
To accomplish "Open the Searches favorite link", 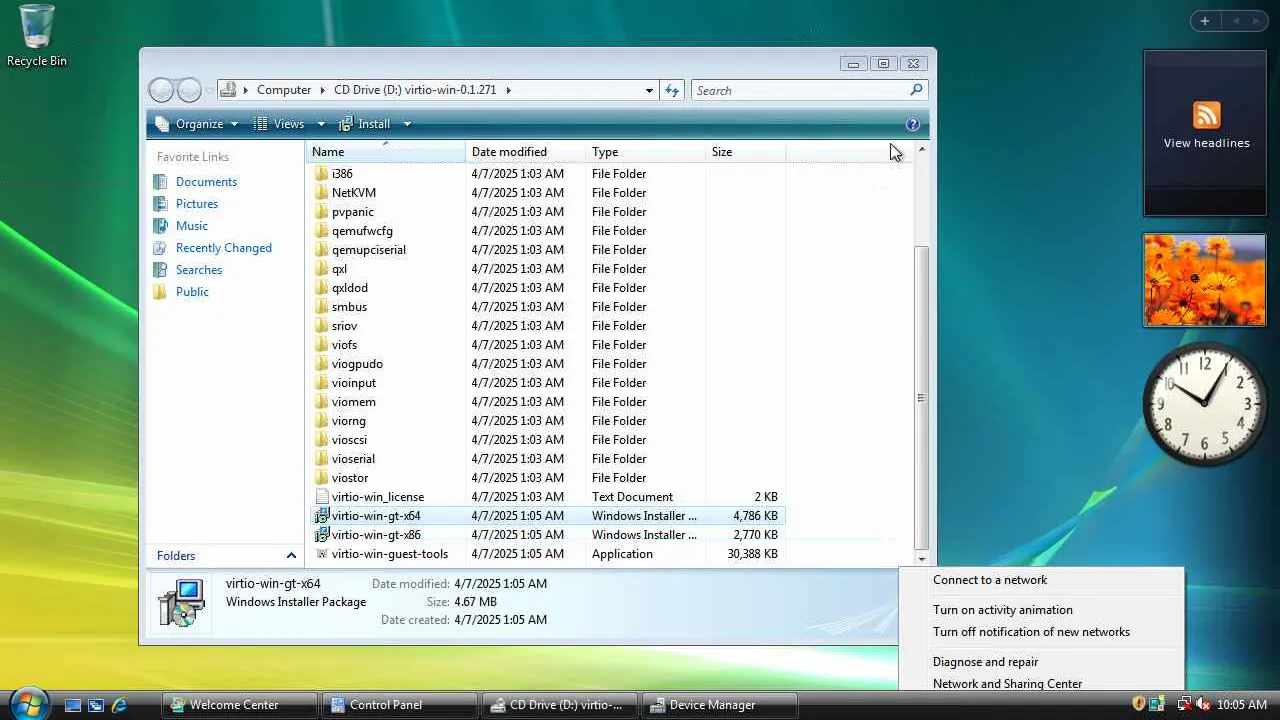I will point(199,270).
